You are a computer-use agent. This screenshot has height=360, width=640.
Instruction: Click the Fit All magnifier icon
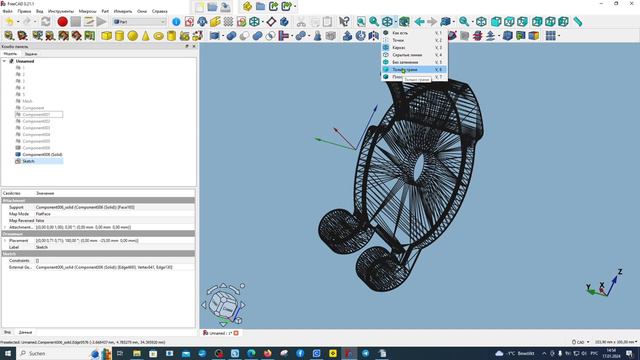[x=361, y=22]
